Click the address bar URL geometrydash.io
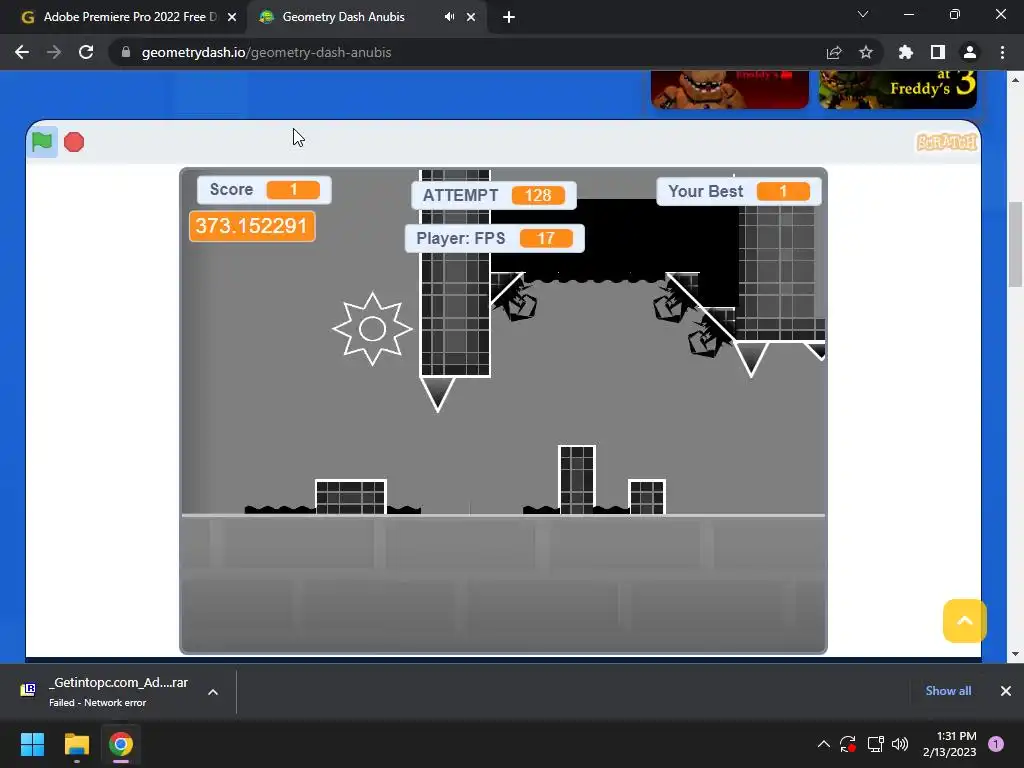This screenshot has width=1024, height=768. pos(266,52)
